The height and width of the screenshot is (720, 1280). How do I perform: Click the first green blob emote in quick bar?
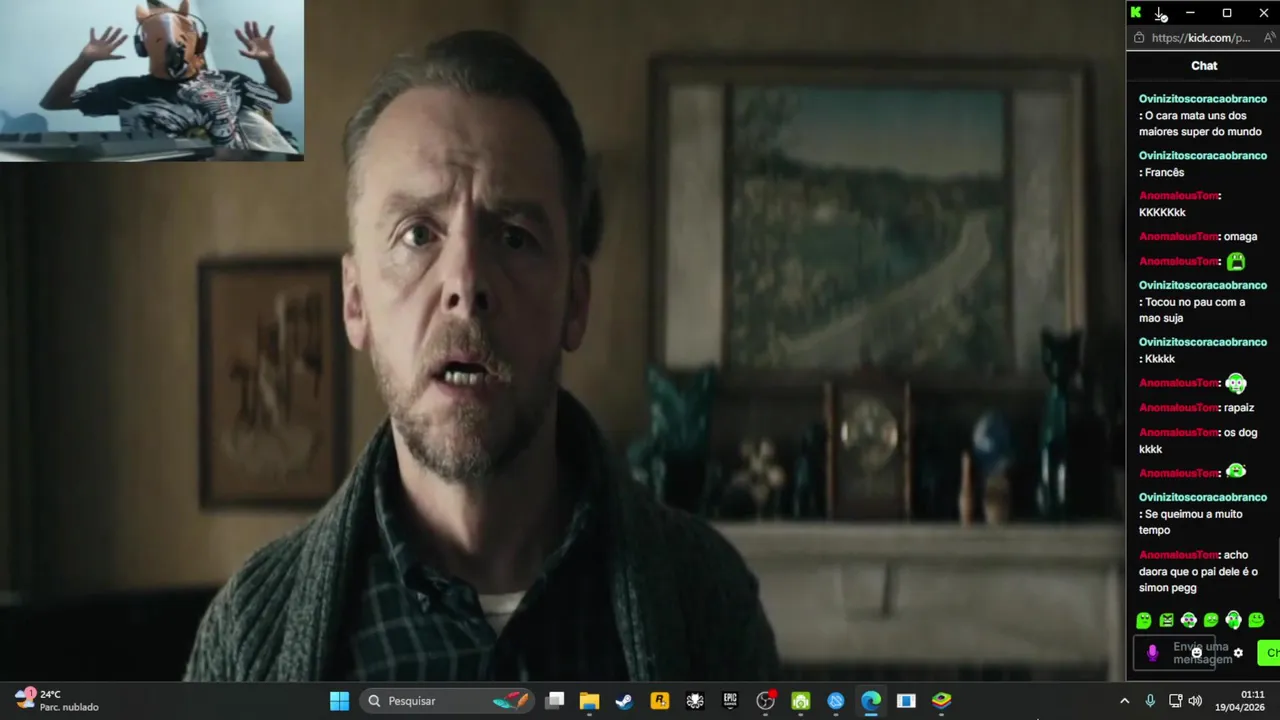click(x=1144, y=620)
